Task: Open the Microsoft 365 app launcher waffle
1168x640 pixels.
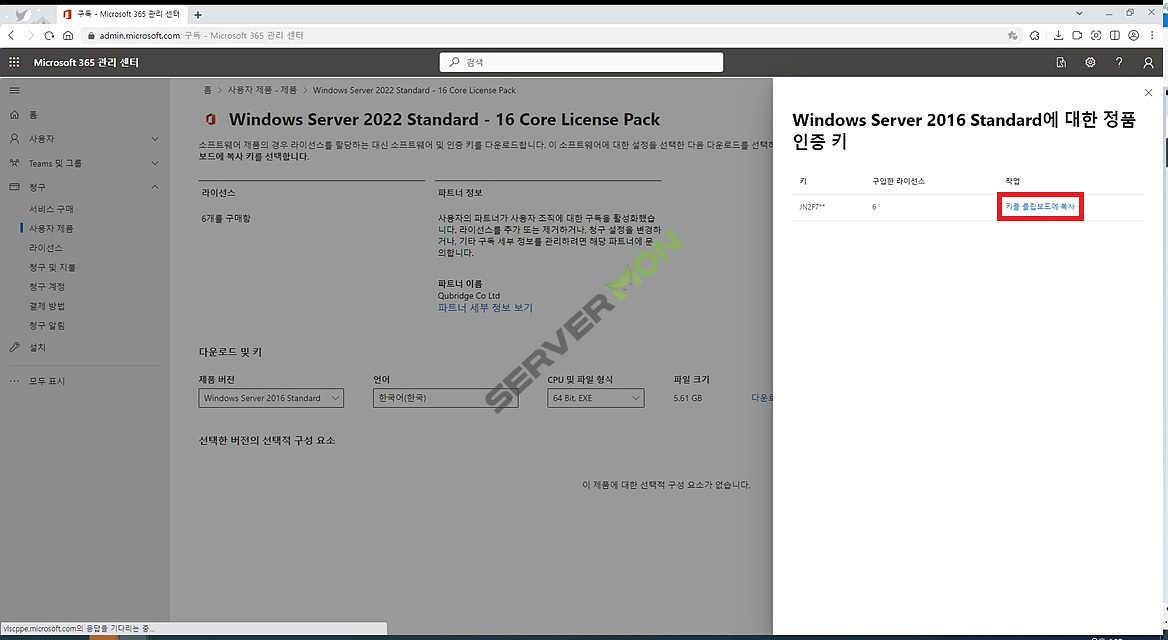Action: point(14,63)
